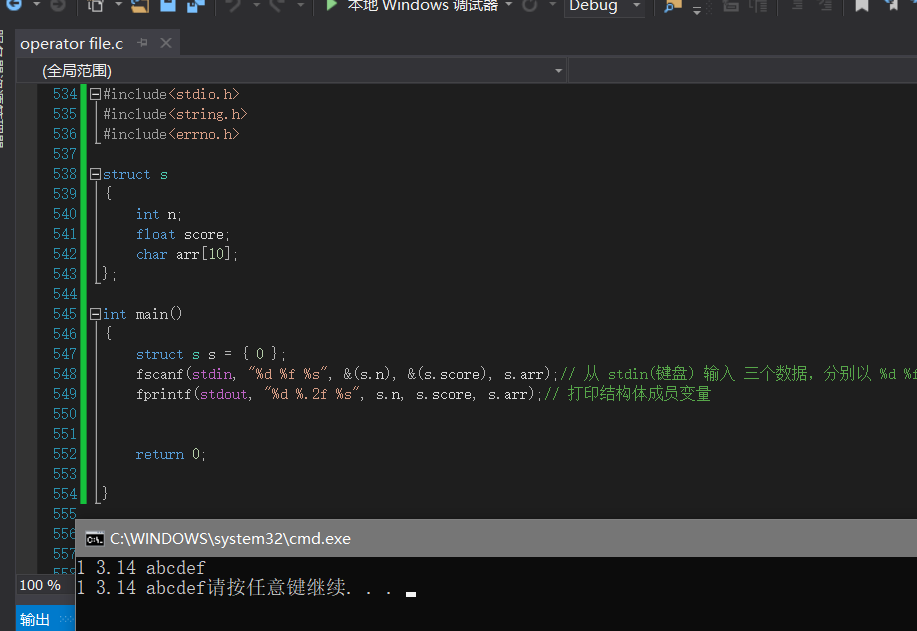Click the #include<stdio.h> line
Viewport: 917px width, 631px height.
(171, 94)
